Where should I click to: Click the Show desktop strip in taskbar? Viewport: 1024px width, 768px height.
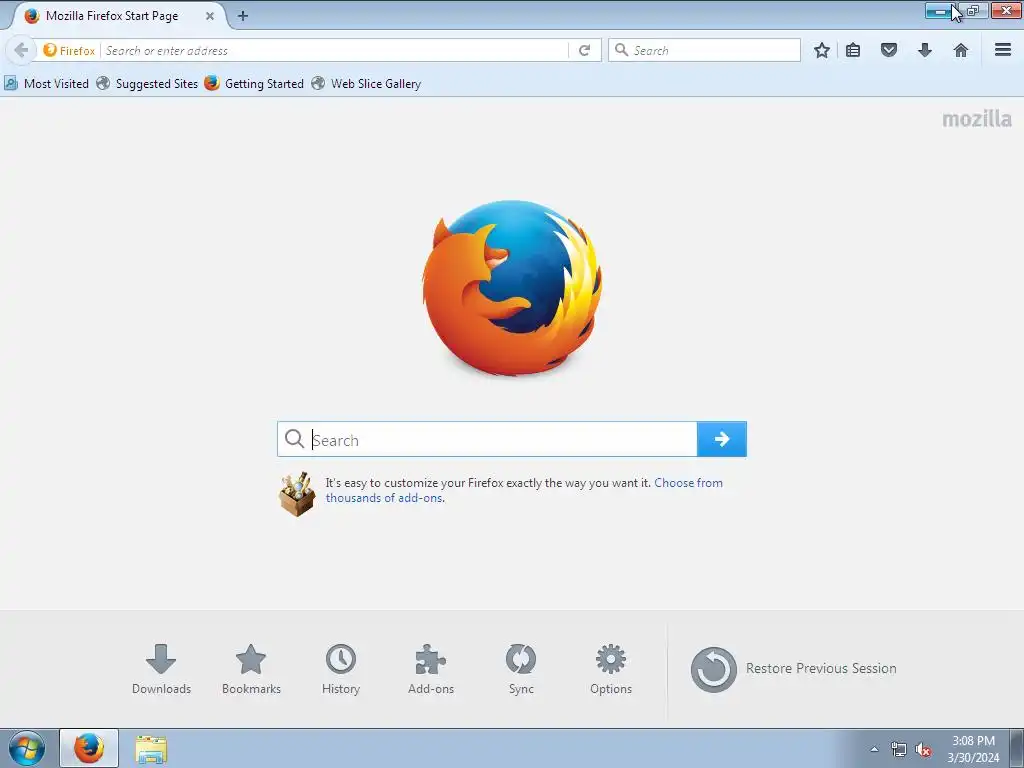pyautogui.click(x=1017, y=748)
